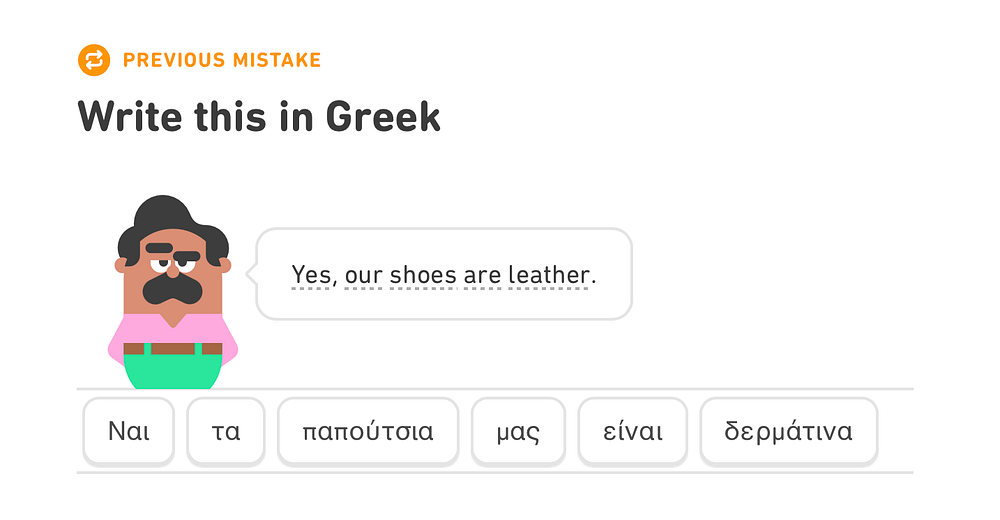
Task: Reveal translation hint for "shoes"
Action: click(x=422, y=274)
